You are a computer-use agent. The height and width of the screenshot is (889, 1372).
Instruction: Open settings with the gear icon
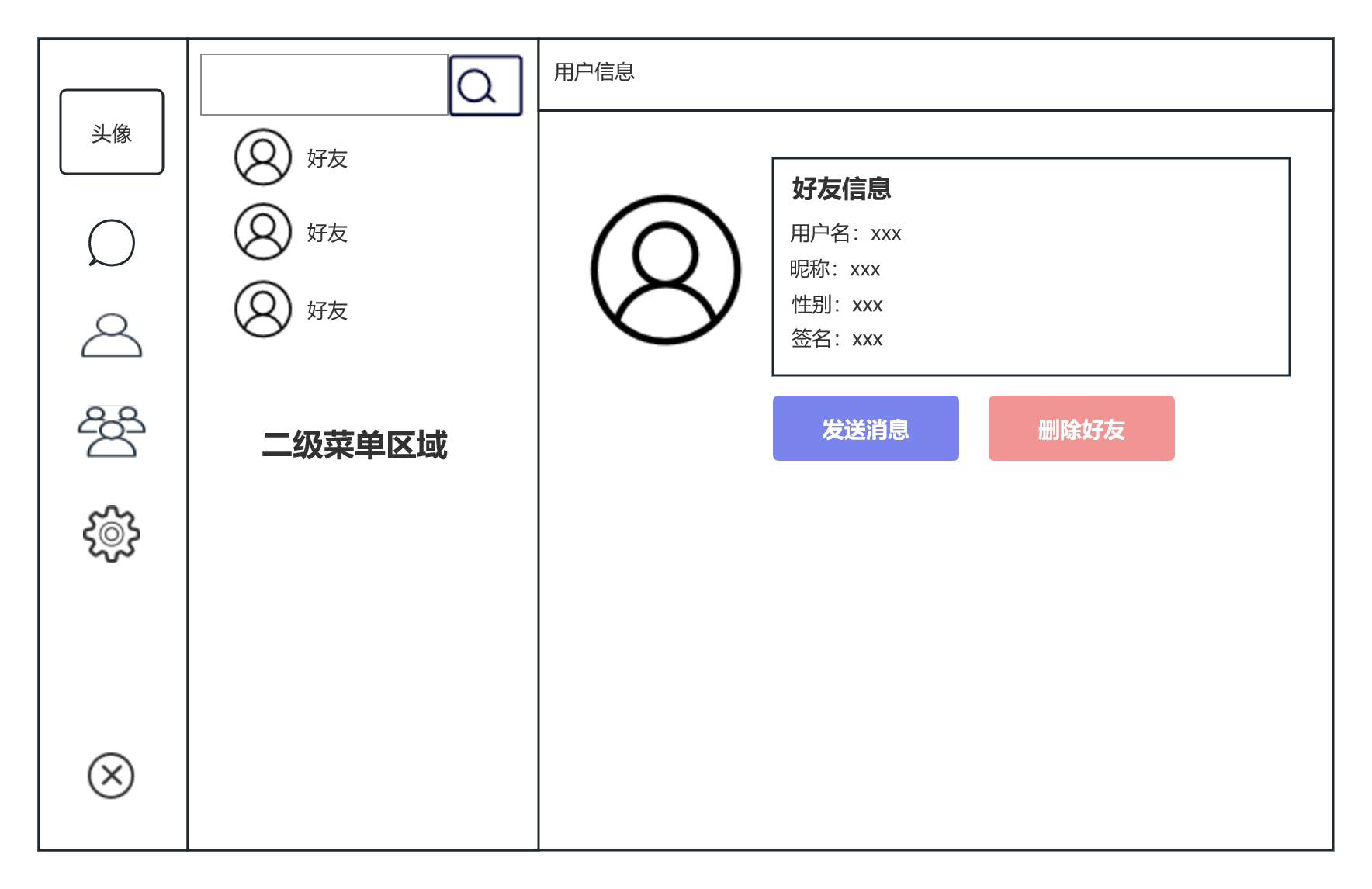pyautogui.click(x=112, y=534)
